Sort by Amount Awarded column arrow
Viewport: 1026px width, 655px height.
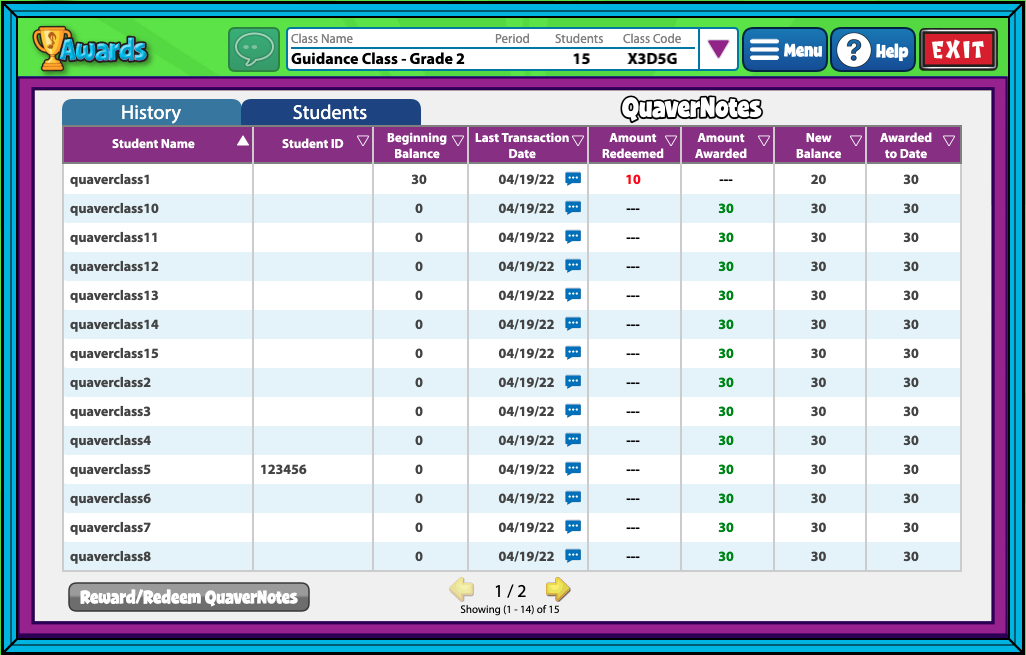point(764,141)
